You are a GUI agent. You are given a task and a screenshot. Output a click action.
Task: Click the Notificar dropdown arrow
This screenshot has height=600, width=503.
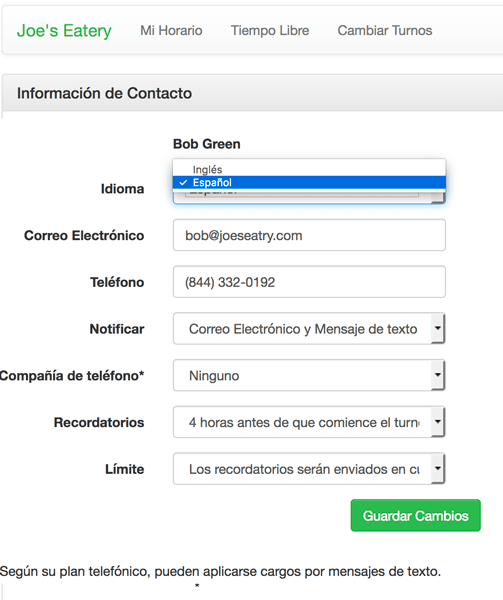438,328
